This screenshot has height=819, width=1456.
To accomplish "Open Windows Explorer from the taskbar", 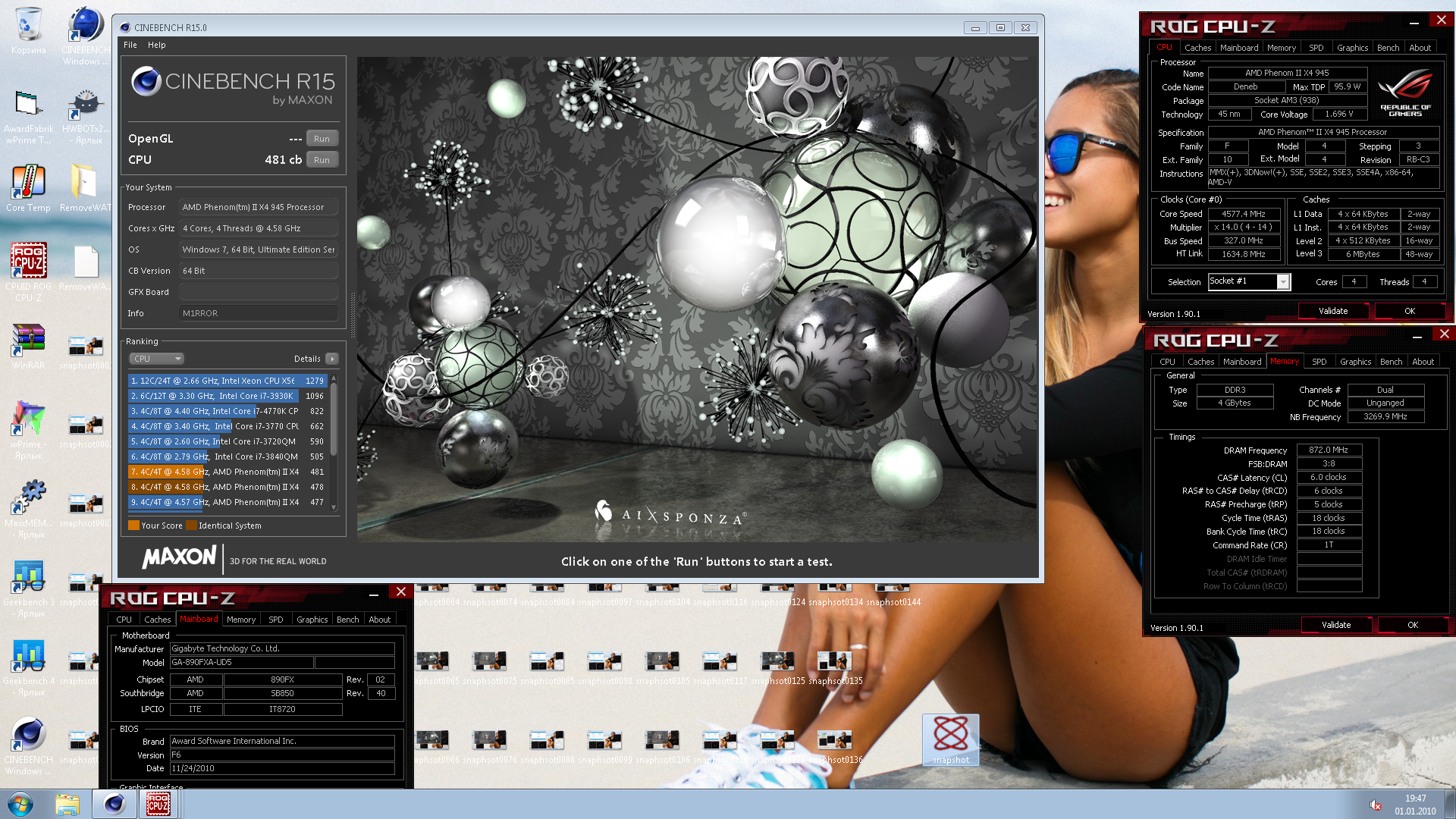I will point(67,804).
